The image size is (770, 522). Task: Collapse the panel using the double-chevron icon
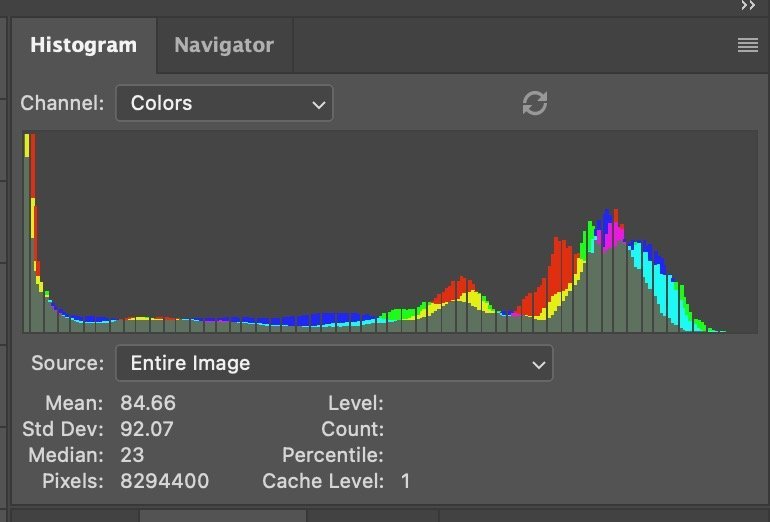(748, 6)
